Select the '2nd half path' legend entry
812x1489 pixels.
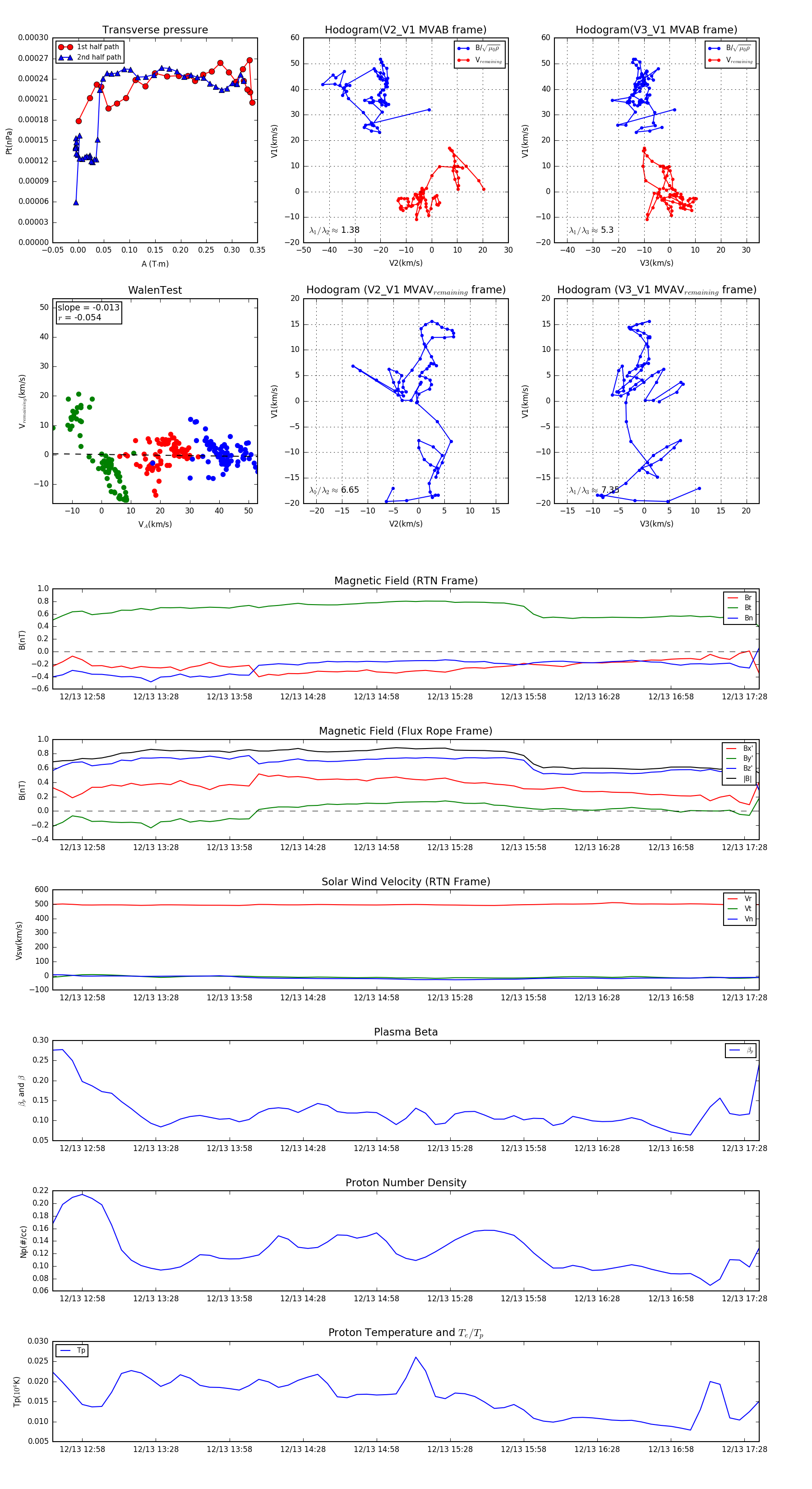[x=90, y=57]
